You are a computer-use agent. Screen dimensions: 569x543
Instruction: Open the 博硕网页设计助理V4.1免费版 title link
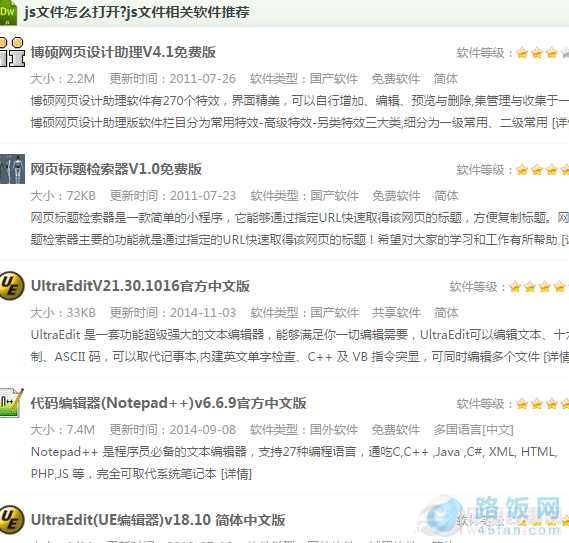[x=123, y=52]
